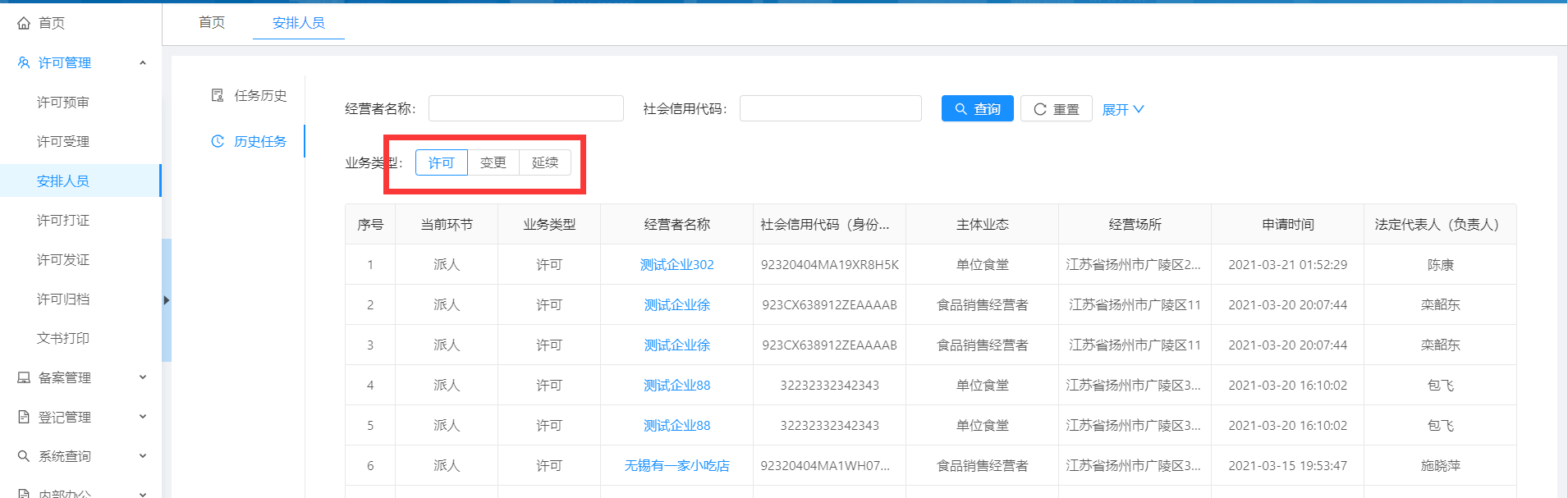Select 许可 business type option
This screenshot has height=498, width=1568.
[x=441, y=162]
